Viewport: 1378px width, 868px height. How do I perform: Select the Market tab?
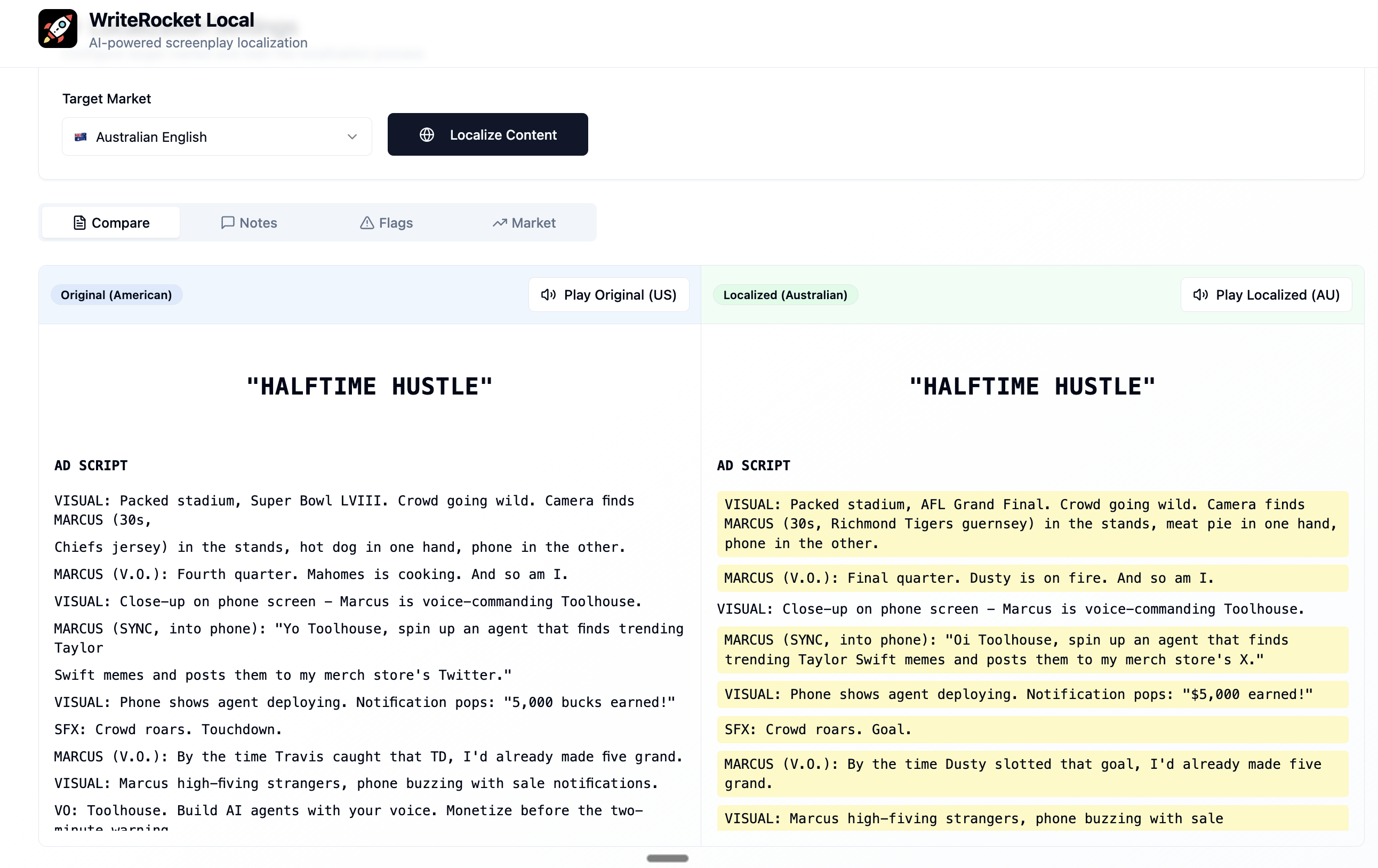point(524,222)
